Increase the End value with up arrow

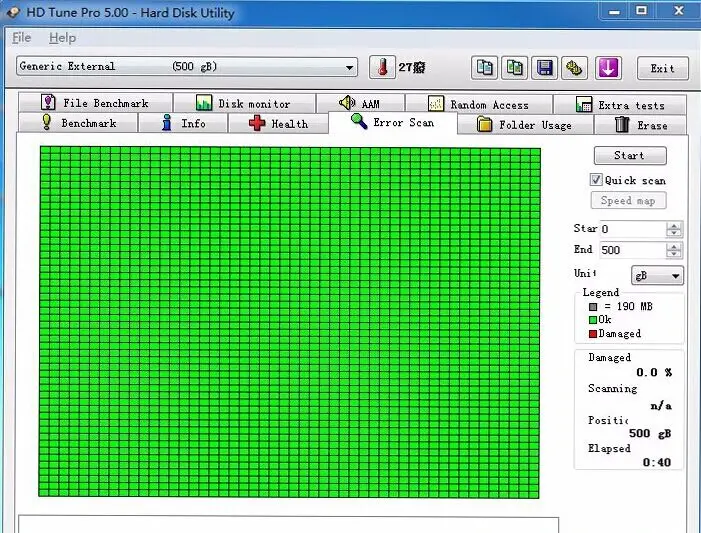pyautogui.click(x=674, y=246)
